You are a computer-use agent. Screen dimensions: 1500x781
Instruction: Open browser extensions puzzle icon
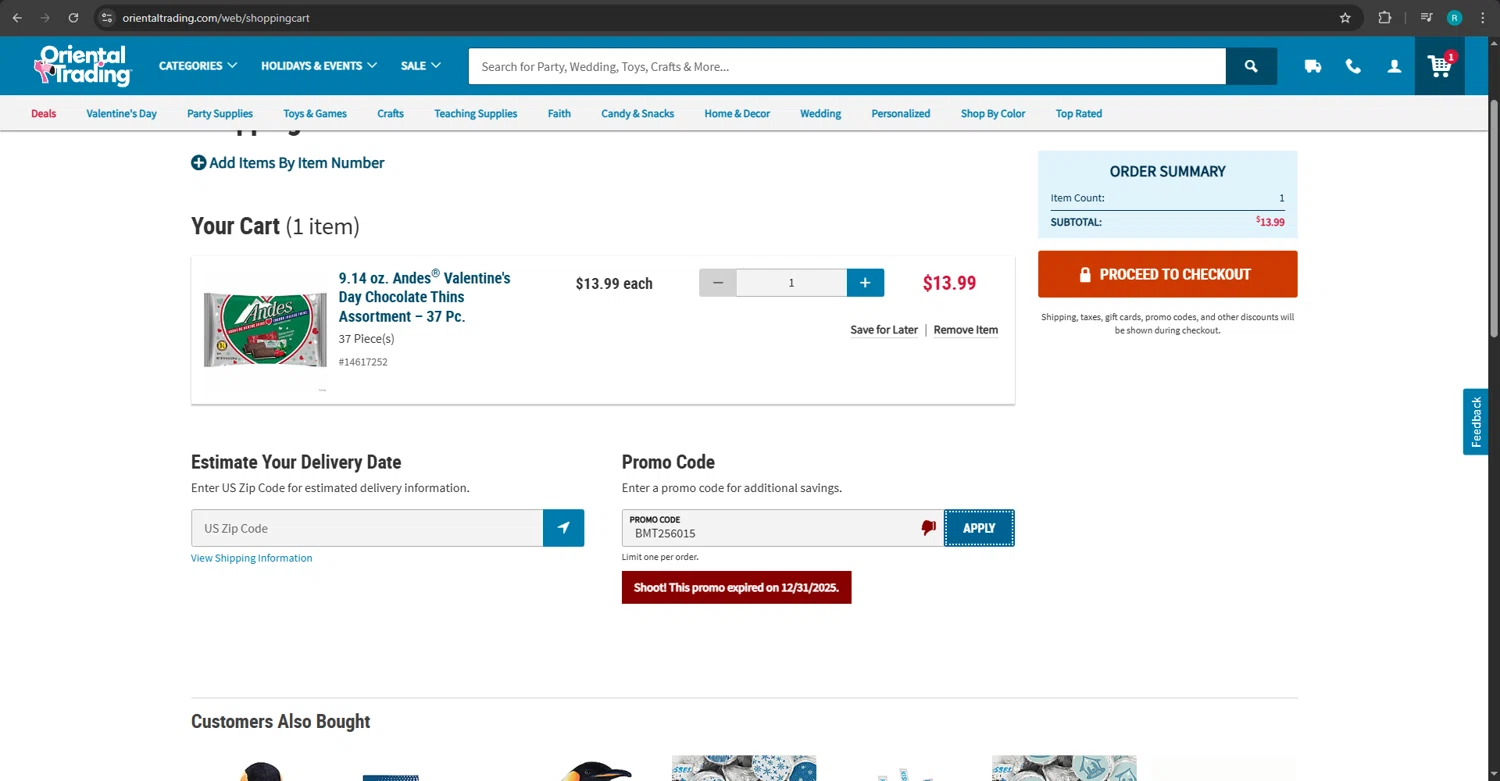1384,18
